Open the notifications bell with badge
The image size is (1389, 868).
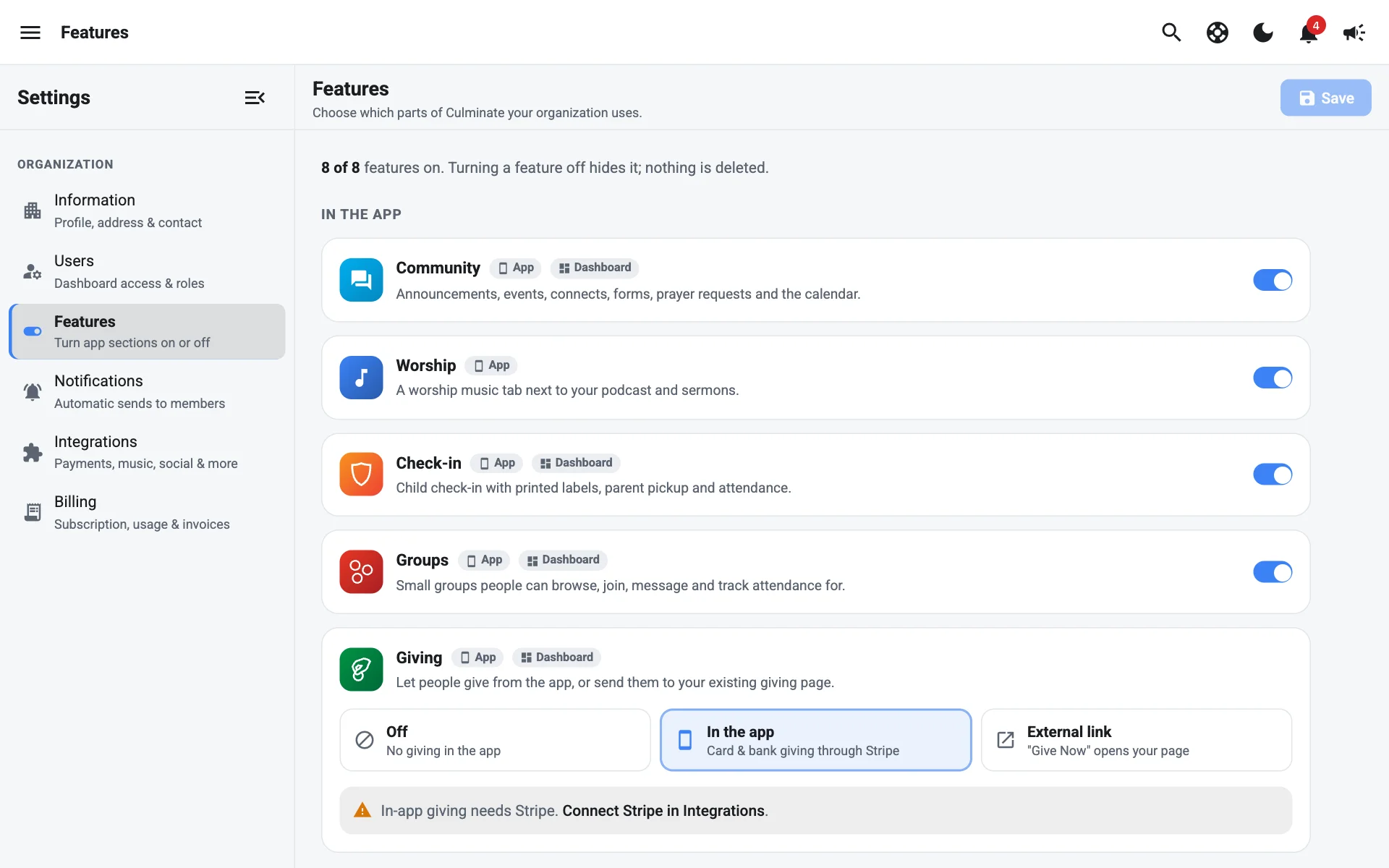[x=1309, y=32]
